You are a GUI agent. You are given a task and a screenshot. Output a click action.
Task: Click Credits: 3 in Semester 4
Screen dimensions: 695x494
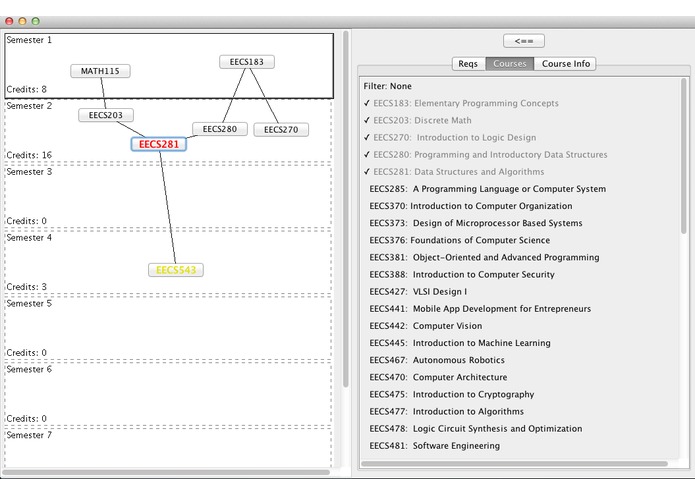pyautogui.click(x=26, y=287)
